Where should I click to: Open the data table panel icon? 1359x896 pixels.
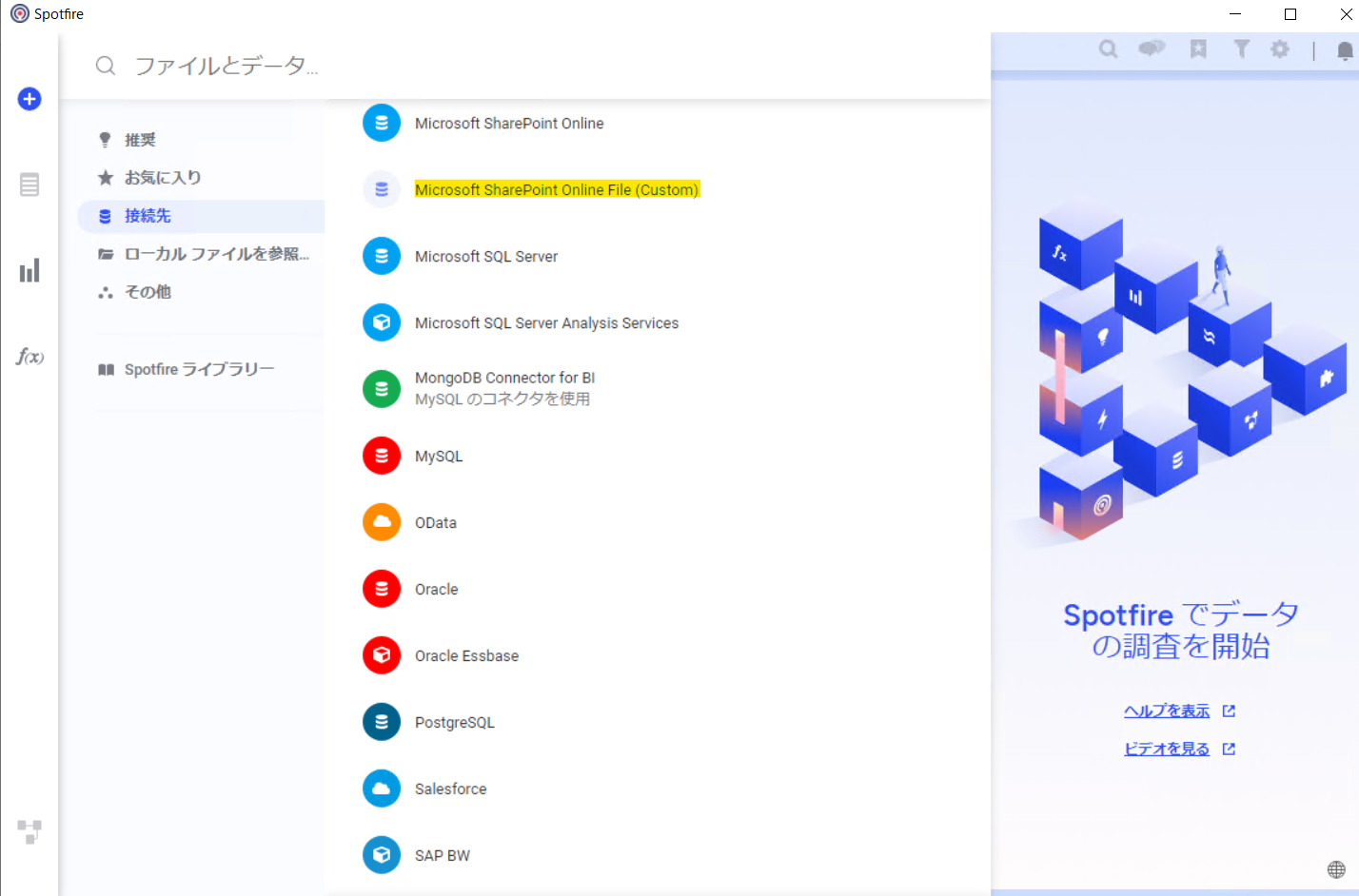pos(30,185)
